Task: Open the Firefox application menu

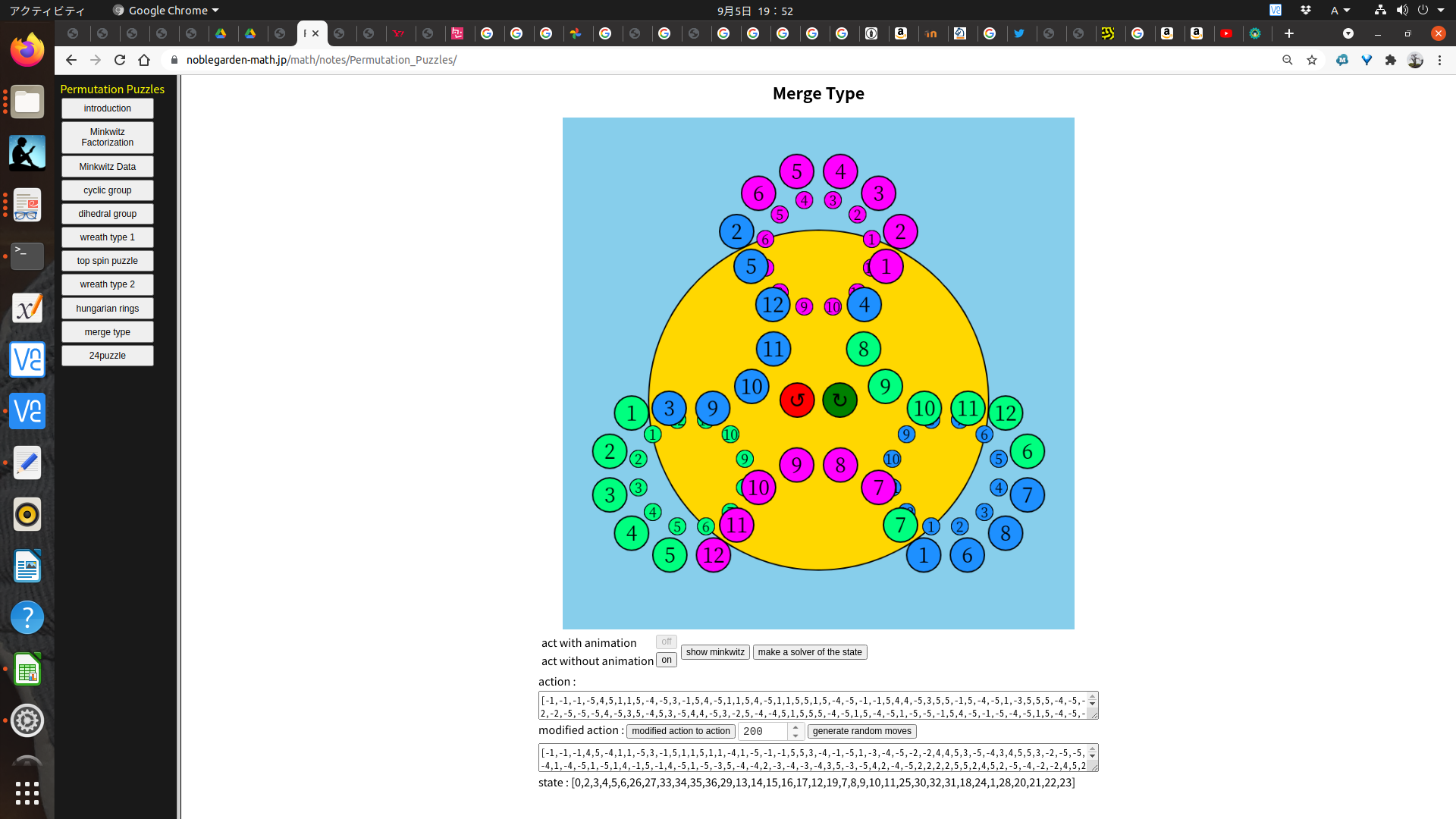Action: pyautogui.click(x=1440, y=60)
